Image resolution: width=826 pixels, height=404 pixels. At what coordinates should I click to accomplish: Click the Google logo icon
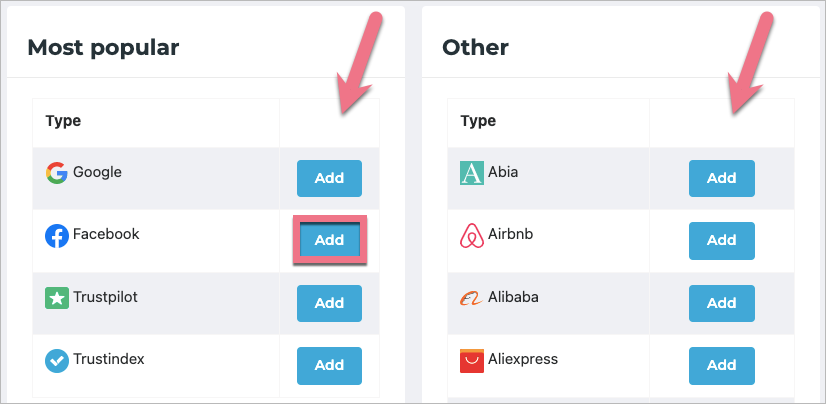point(57,172)
